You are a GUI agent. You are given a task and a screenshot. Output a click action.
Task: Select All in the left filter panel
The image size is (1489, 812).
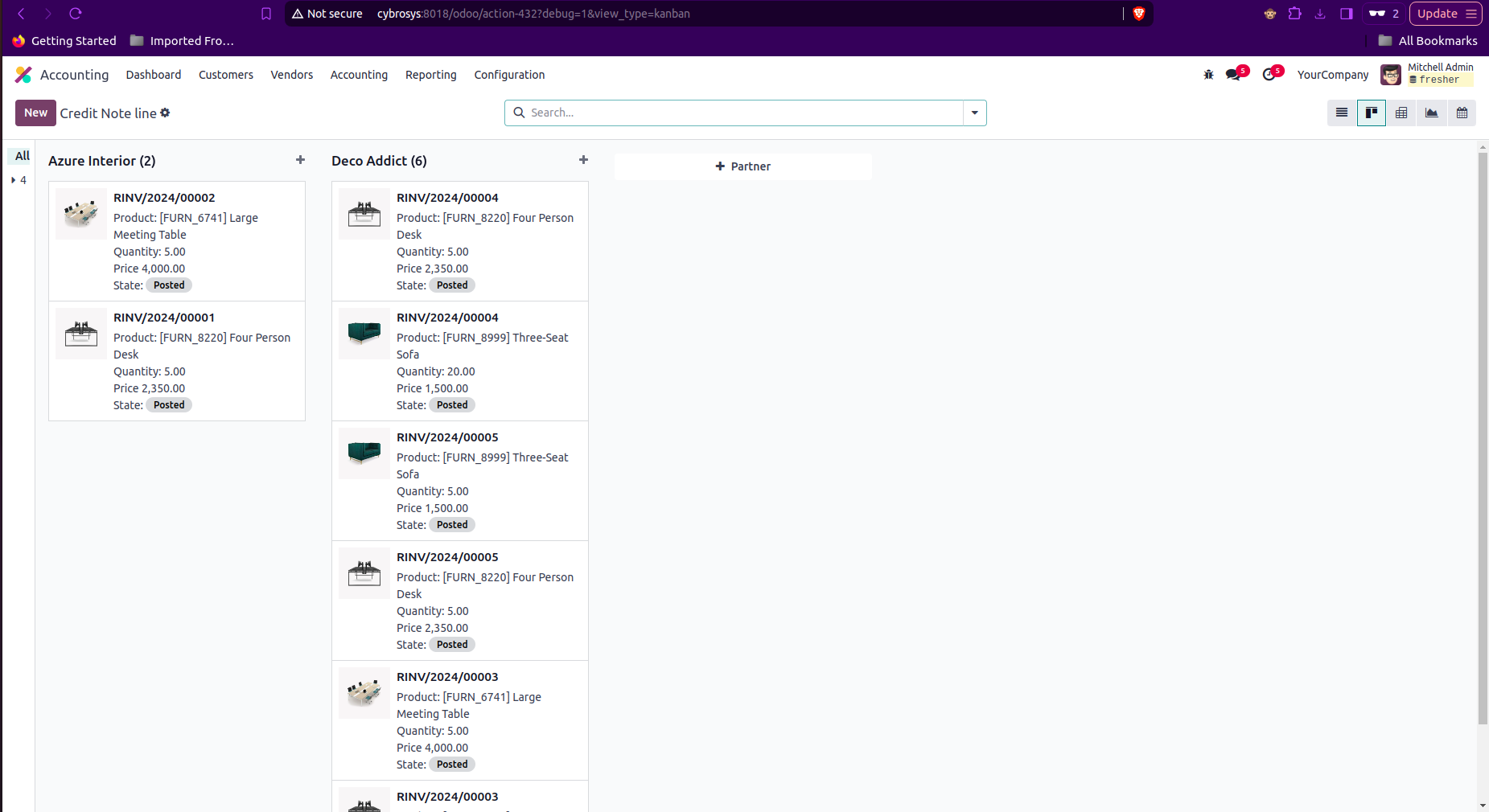pyautogui.click(x=22, y=156)
